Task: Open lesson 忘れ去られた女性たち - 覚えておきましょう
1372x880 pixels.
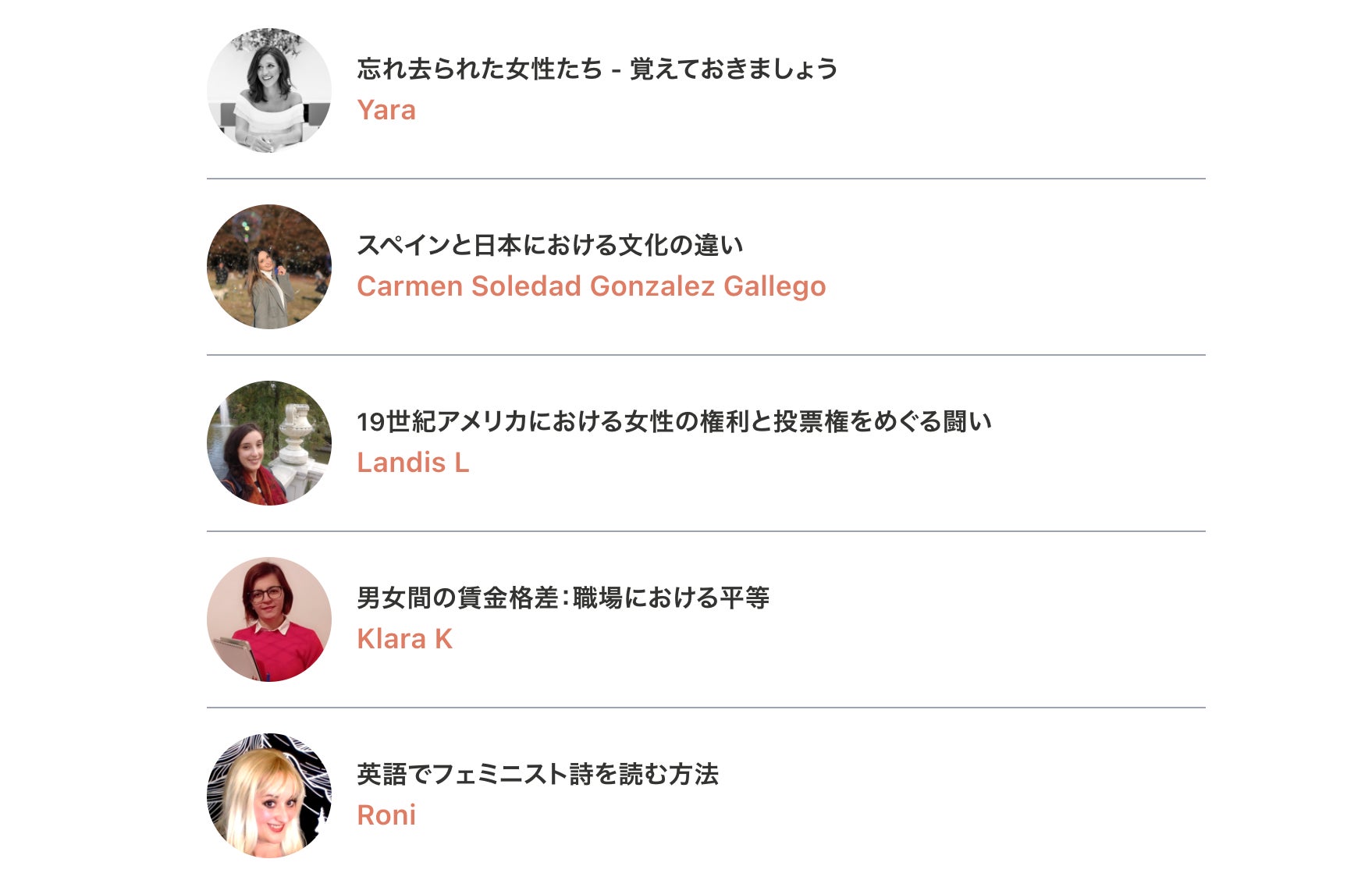Action: pyautogui.click(x=597, y=69)
